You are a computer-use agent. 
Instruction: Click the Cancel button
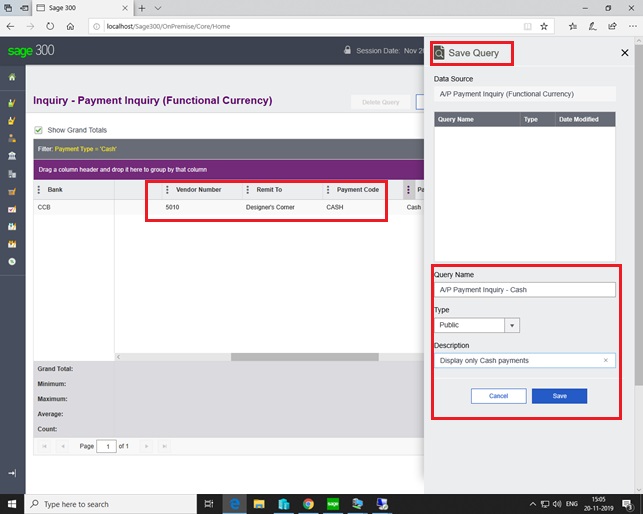[x=498, y=396]
